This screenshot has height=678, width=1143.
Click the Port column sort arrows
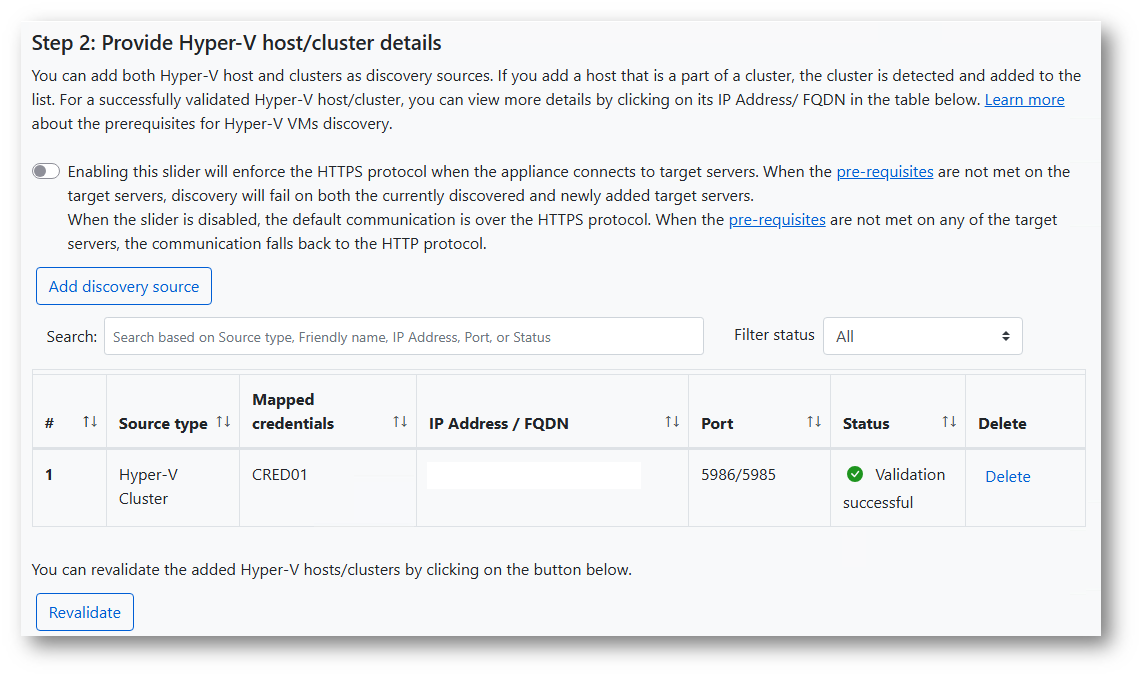(814, 422)
